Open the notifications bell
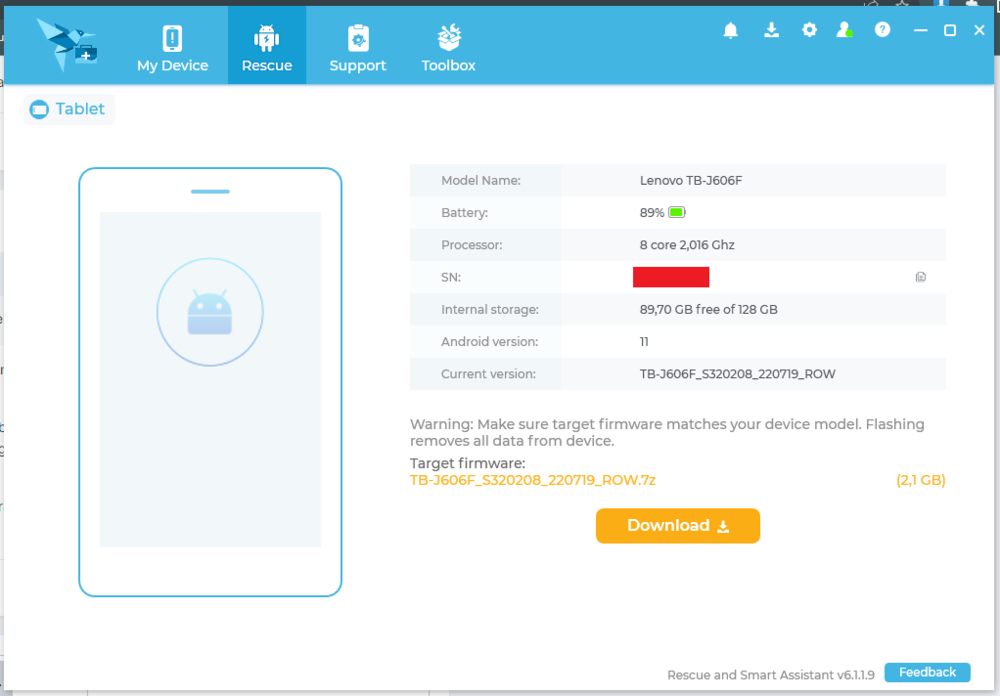Image resolution: width=1000 pixels, height=696 pixels. tap(731, 30)
